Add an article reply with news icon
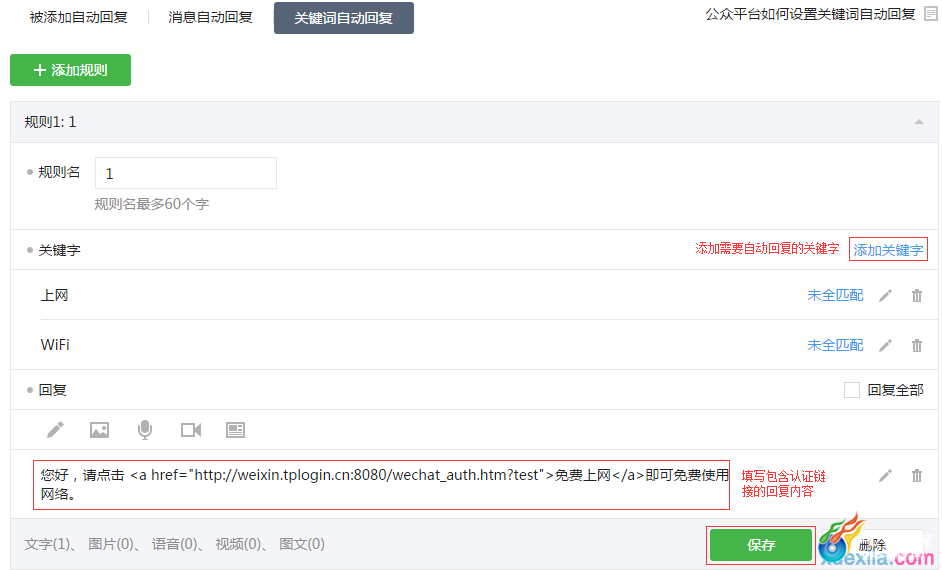Screen dimensions: 942x570 236,429
